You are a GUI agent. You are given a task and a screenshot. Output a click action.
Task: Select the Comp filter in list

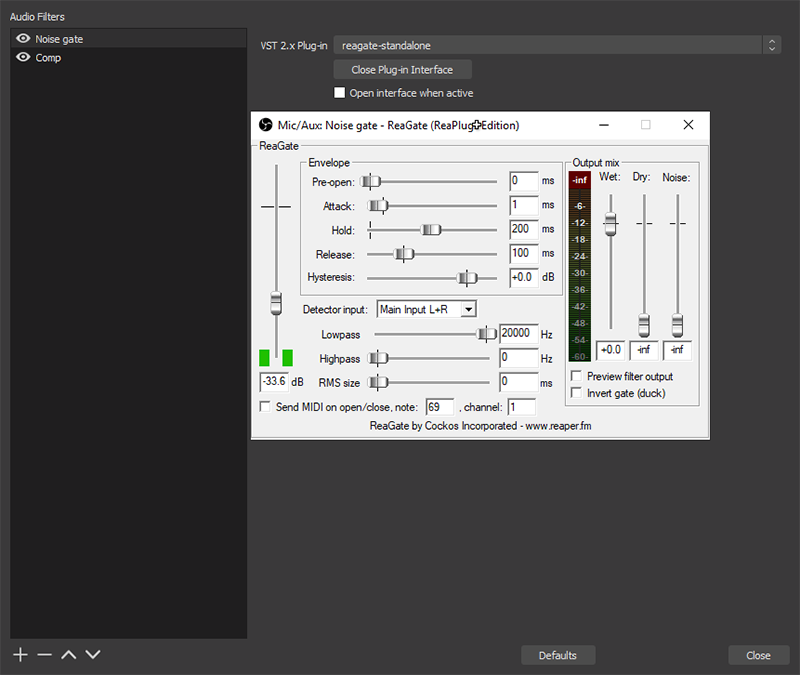48,58
